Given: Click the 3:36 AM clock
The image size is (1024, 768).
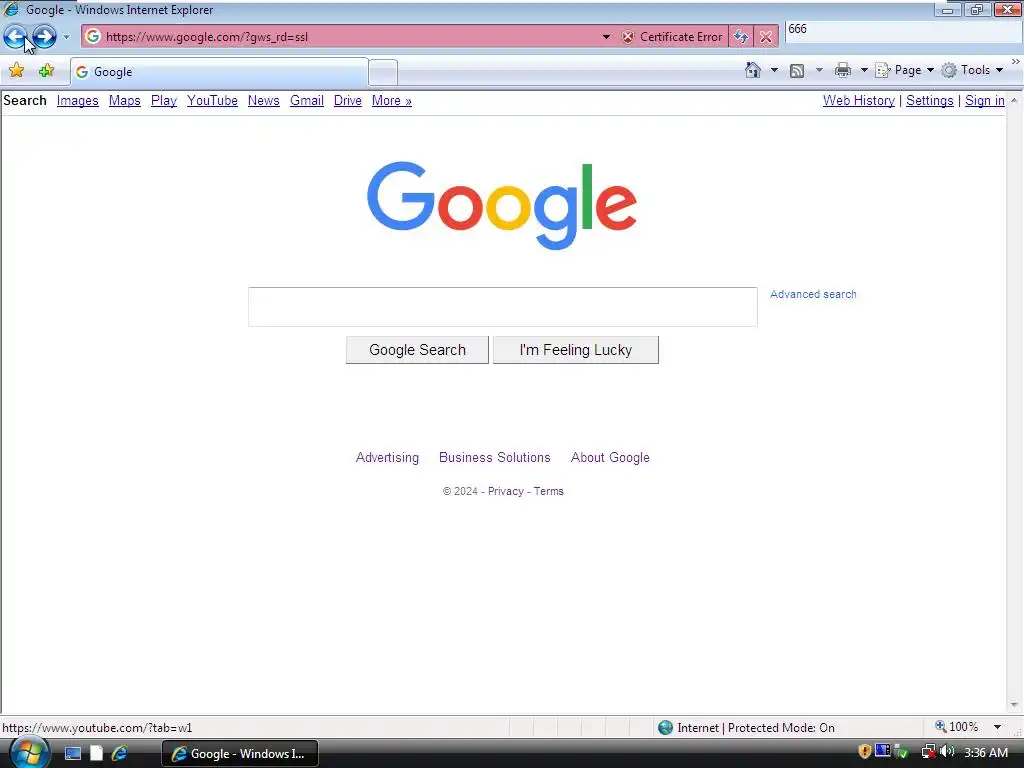Looking at the screenshot, I should tap(985, 753).
